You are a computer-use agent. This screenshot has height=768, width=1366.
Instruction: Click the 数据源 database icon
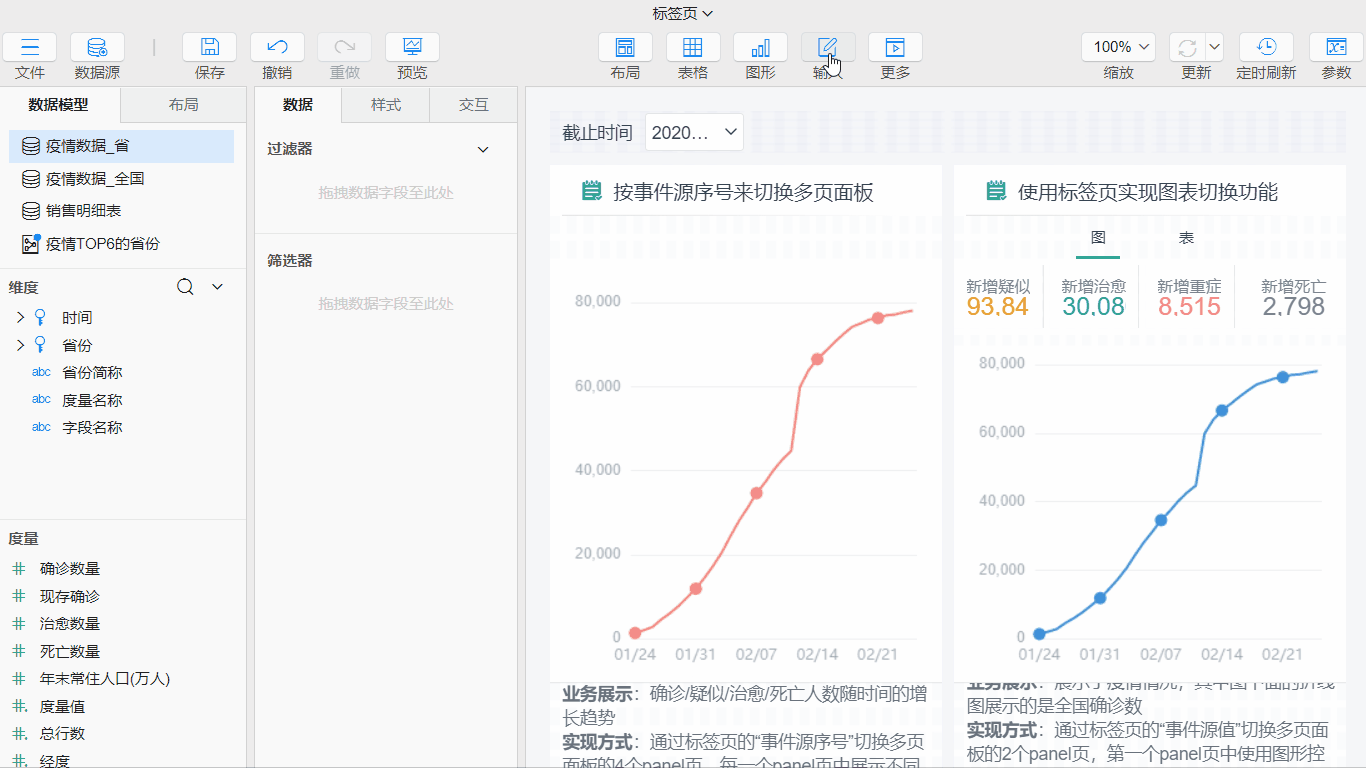click(97, 47)
